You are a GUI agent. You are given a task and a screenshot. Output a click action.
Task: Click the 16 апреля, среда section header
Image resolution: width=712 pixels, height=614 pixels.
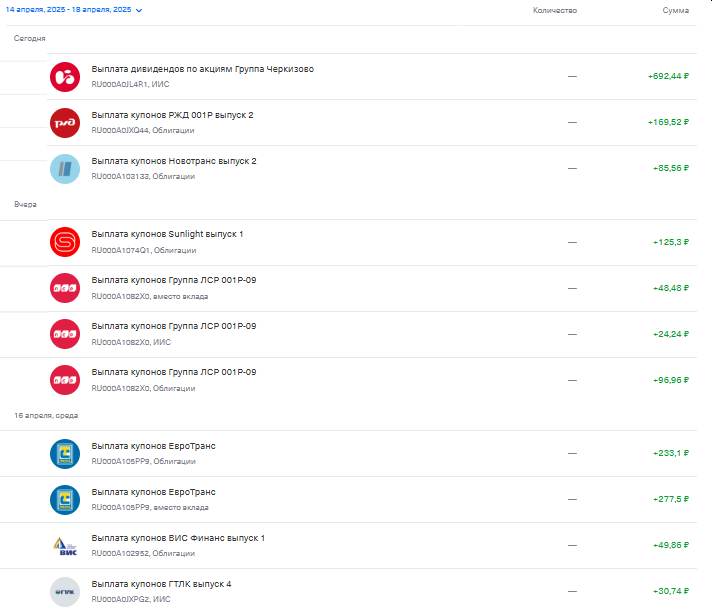click(46, 416)
